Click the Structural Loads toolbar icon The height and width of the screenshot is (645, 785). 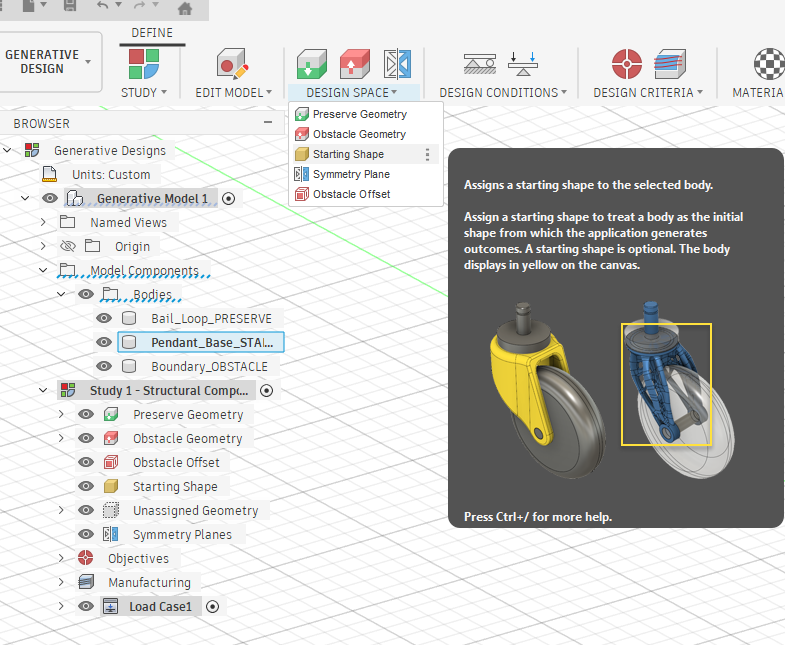coord(523,64)
